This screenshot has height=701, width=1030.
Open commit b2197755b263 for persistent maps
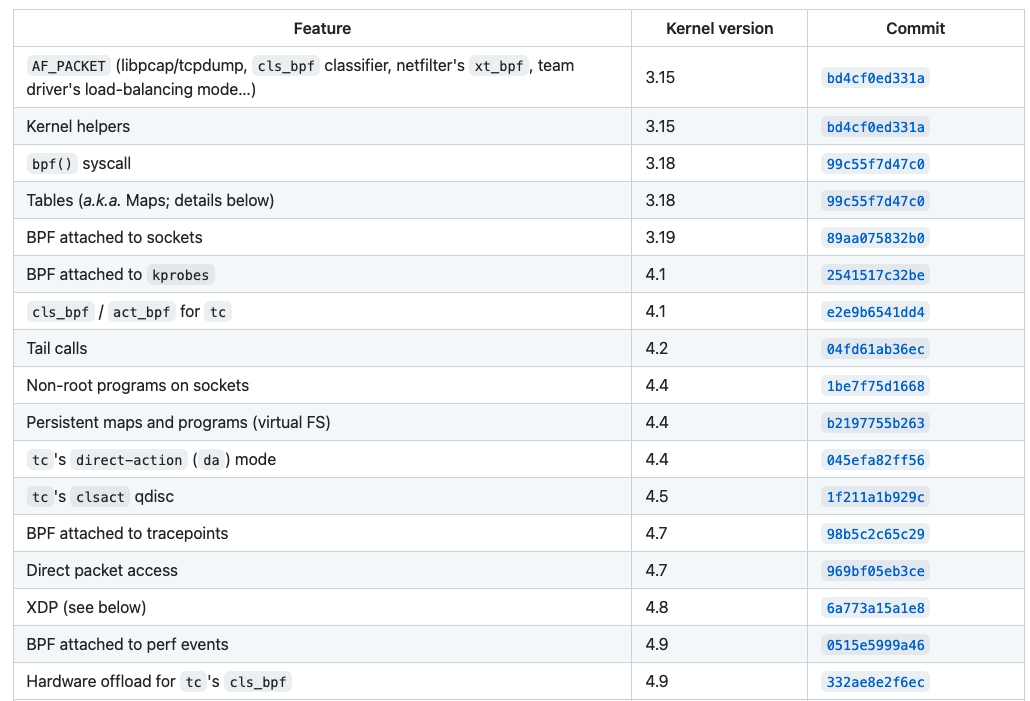875,423
